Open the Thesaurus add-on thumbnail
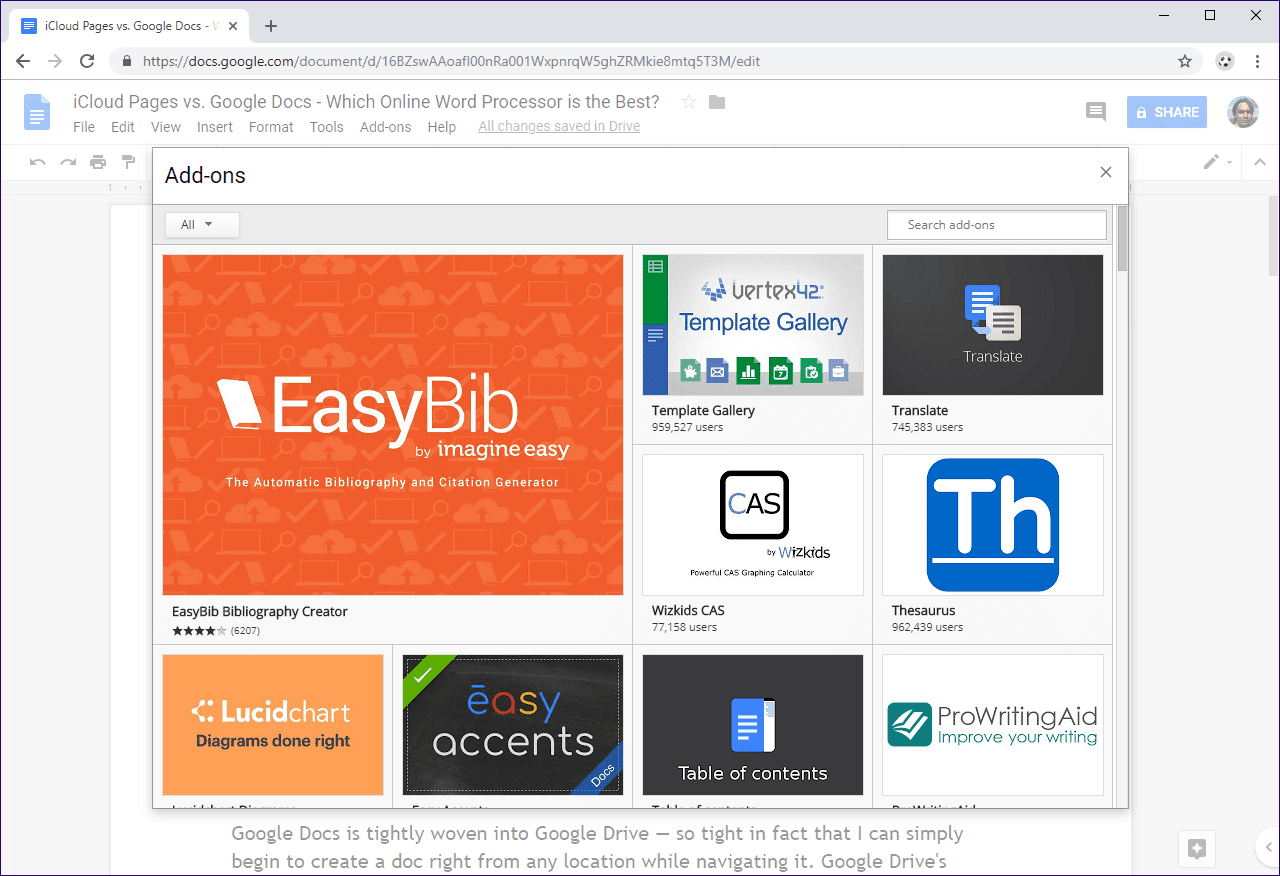Viewport: 1280px width, 876px height. pos(993,525)
